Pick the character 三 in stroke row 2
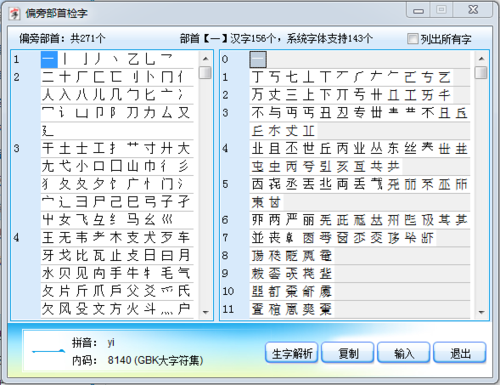 click(x=292, y=95)
